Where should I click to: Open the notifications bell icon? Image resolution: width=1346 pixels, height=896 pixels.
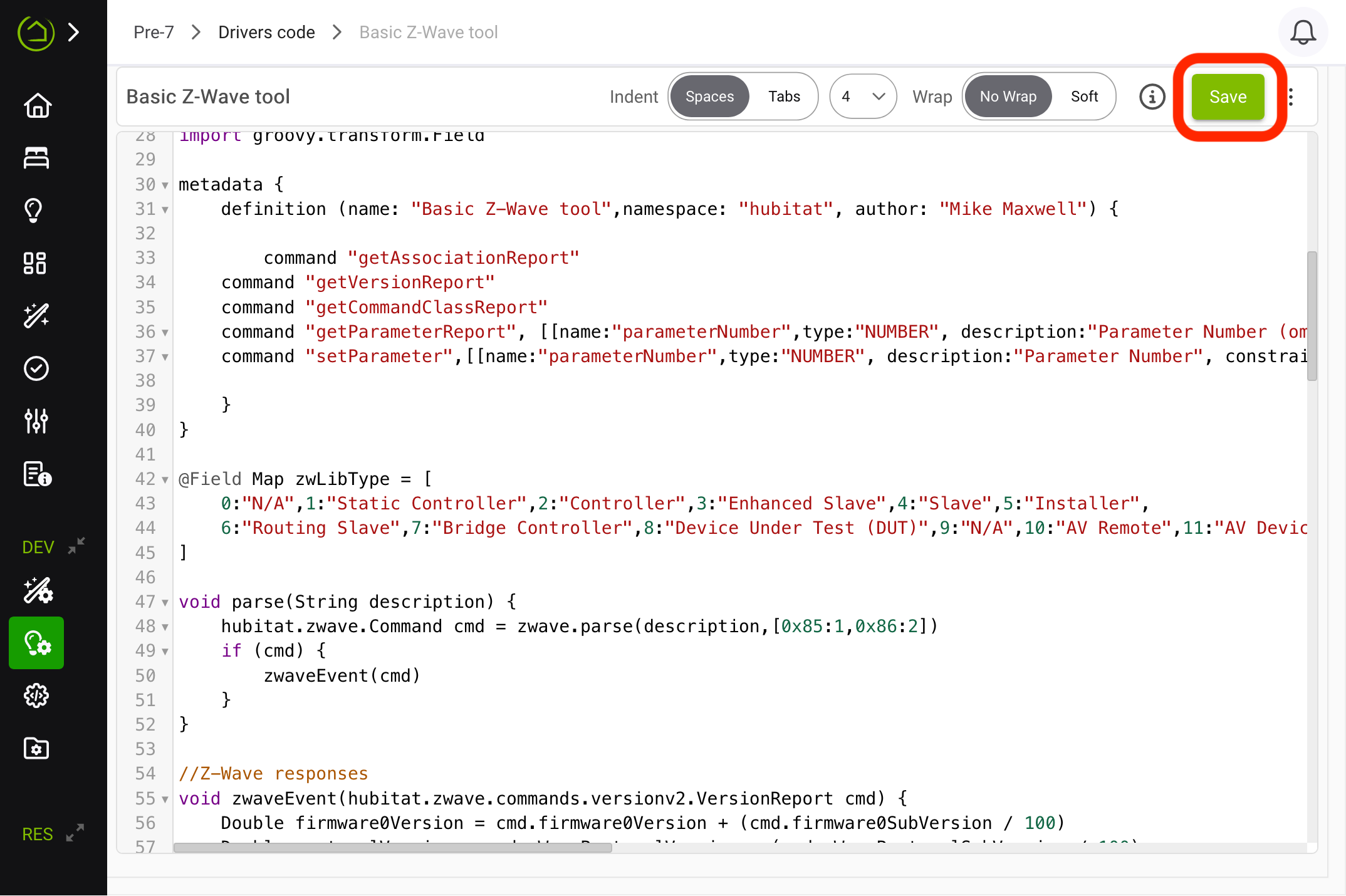pos(1303,32)
